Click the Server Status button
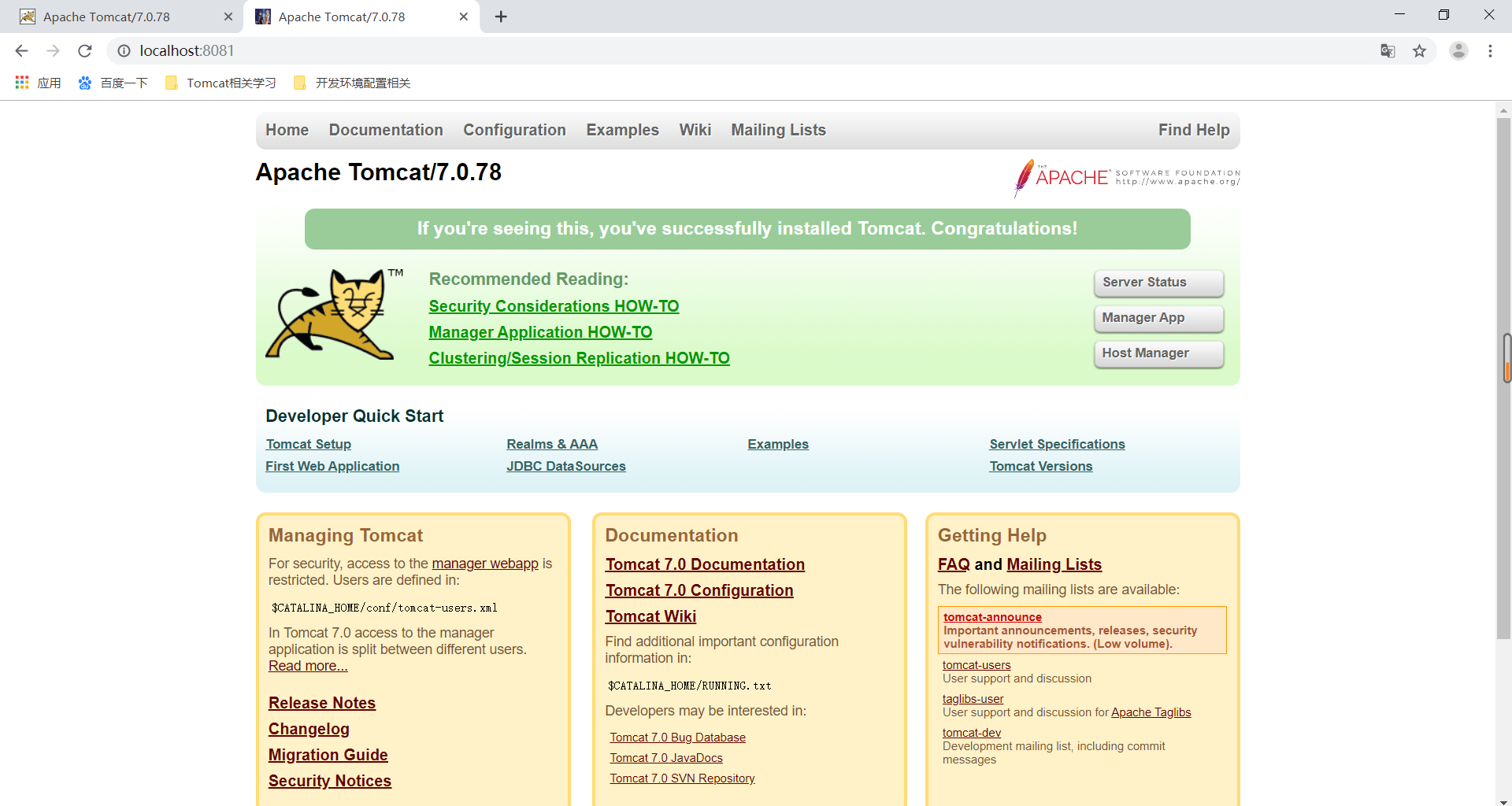 1158,283
